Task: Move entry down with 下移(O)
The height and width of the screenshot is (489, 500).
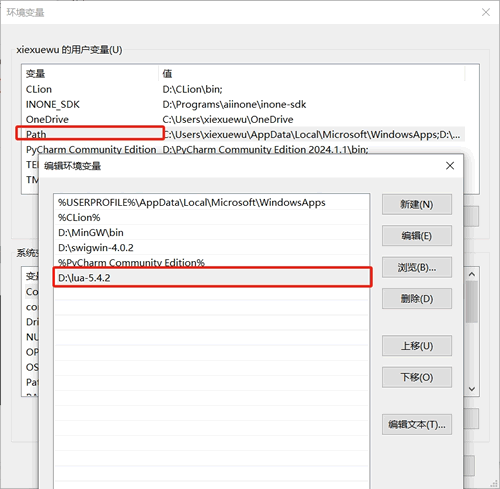Action: (417, 377)
